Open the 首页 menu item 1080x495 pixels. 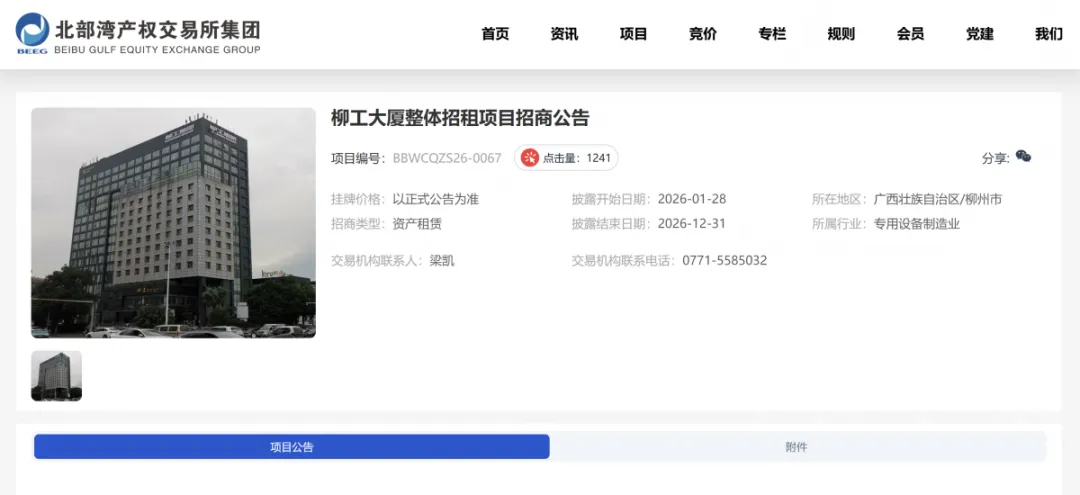click(x=495, y=34)
